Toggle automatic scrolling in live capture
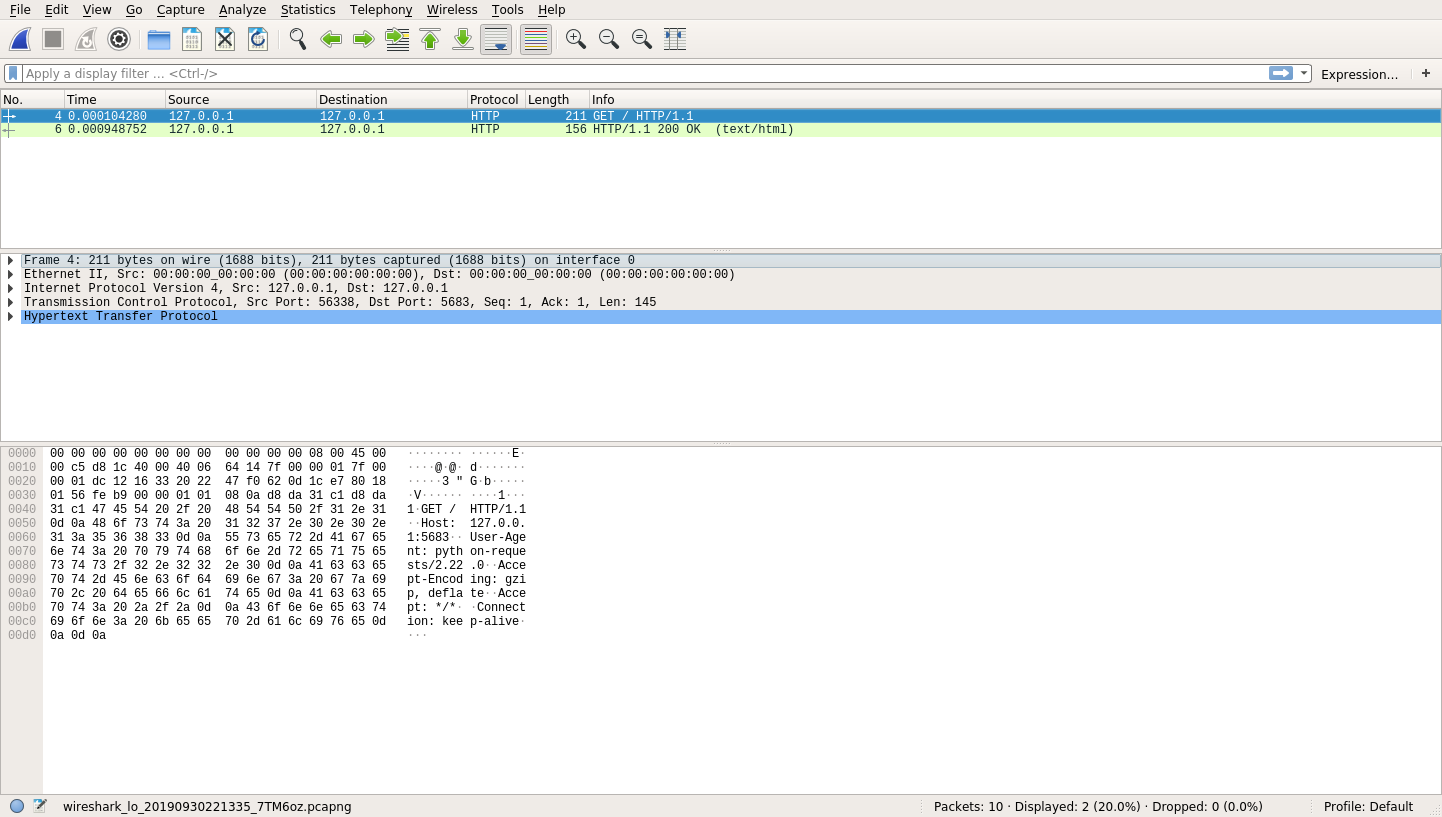The width and height of the screenshot is (1442, 817). tap(496, 39)
